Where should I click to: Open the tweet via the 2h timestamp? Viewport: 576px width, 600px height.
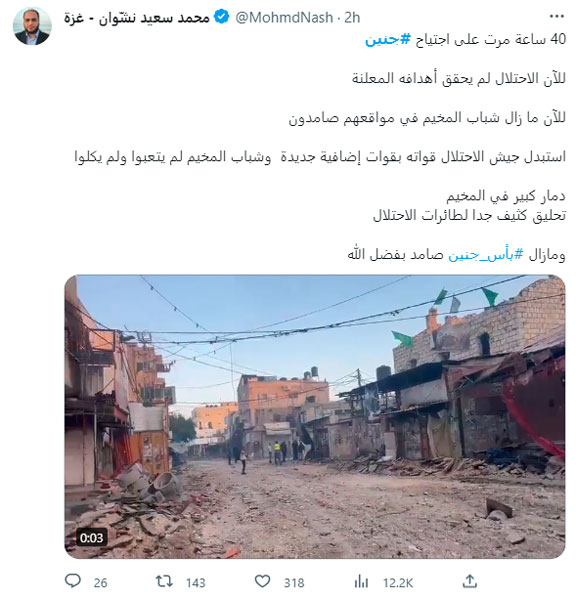tap(352, 18)
